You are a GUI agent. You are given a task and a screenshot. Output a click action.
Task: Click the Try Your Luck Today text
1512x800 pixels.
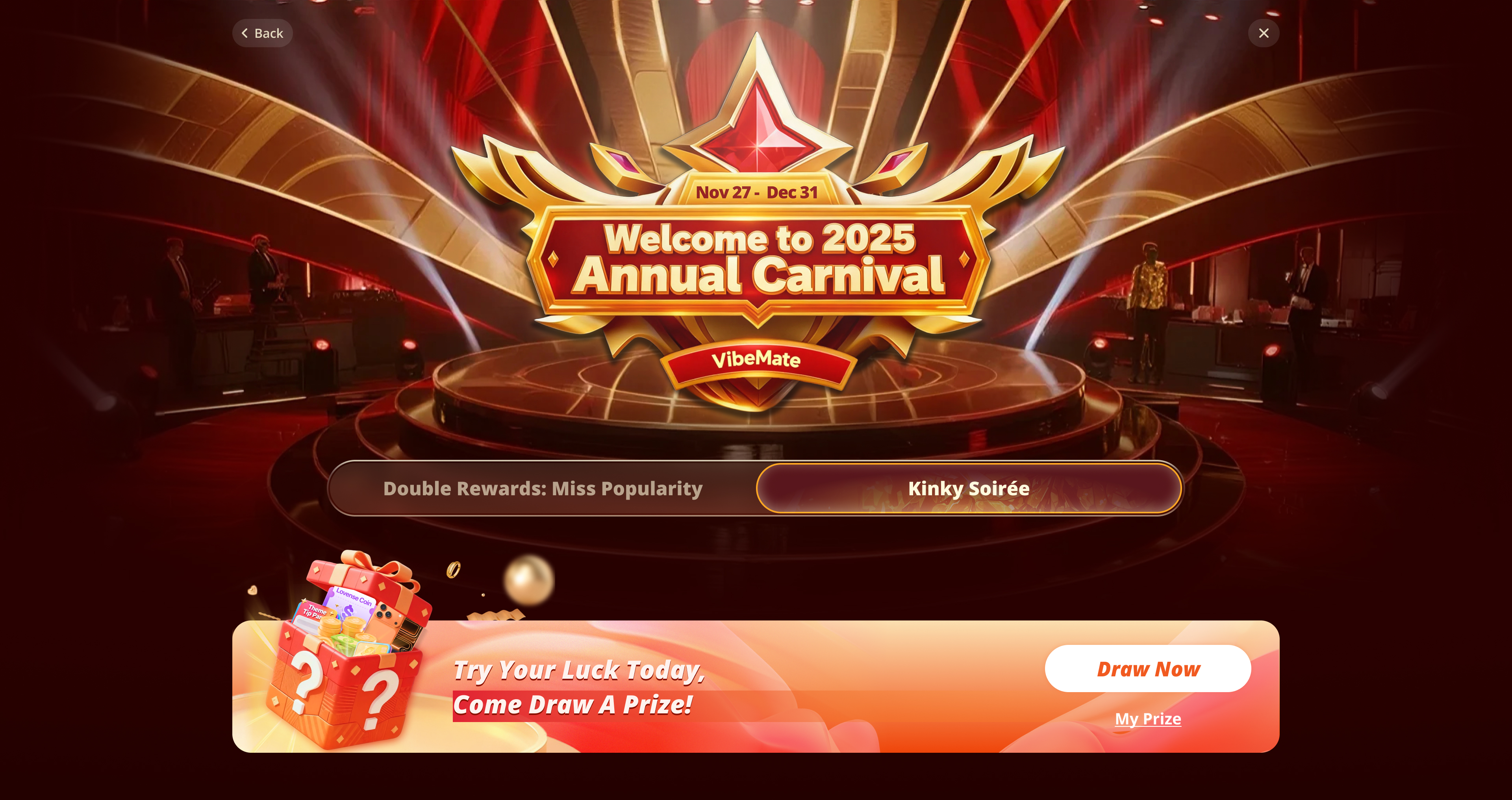[579, 670]
